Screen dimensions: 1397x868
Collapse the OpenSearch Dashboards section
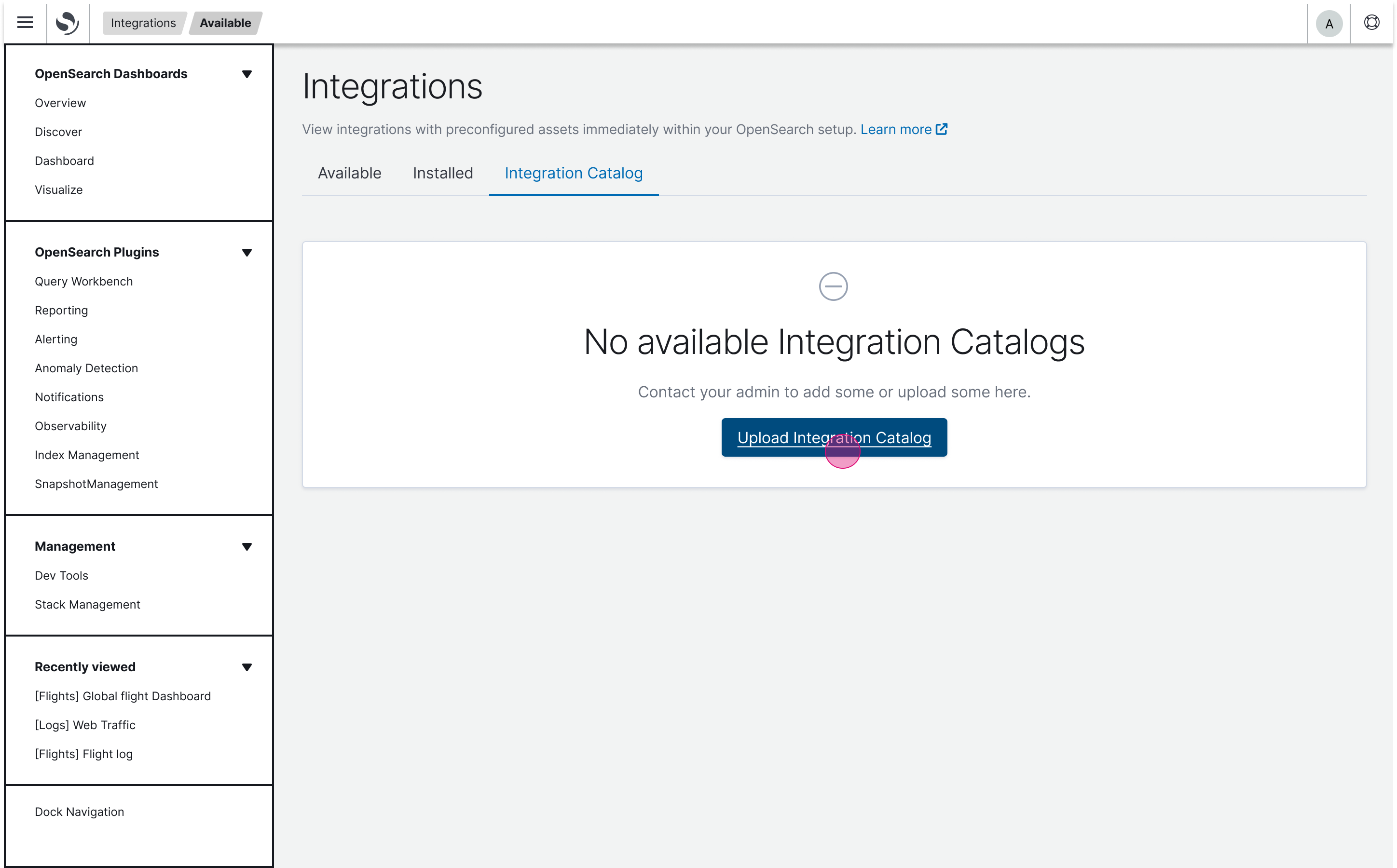pyautogui.click(x=247, y=74)
